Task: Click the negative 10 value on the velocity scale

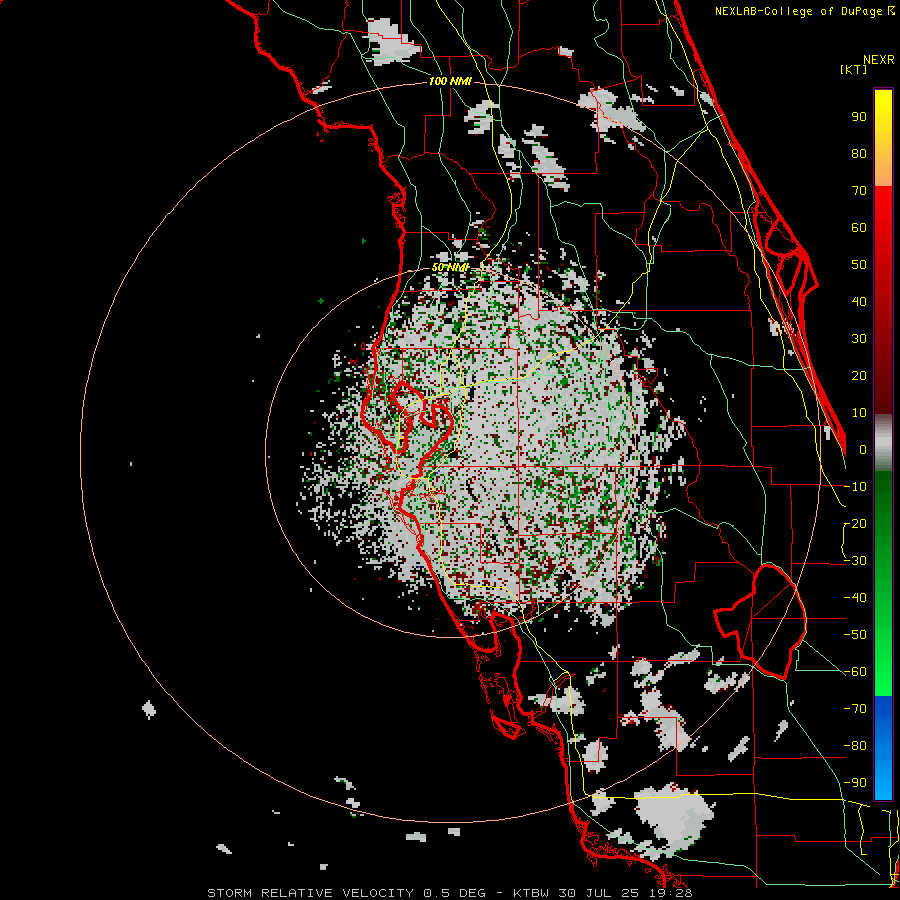Action: pos(855,487)
